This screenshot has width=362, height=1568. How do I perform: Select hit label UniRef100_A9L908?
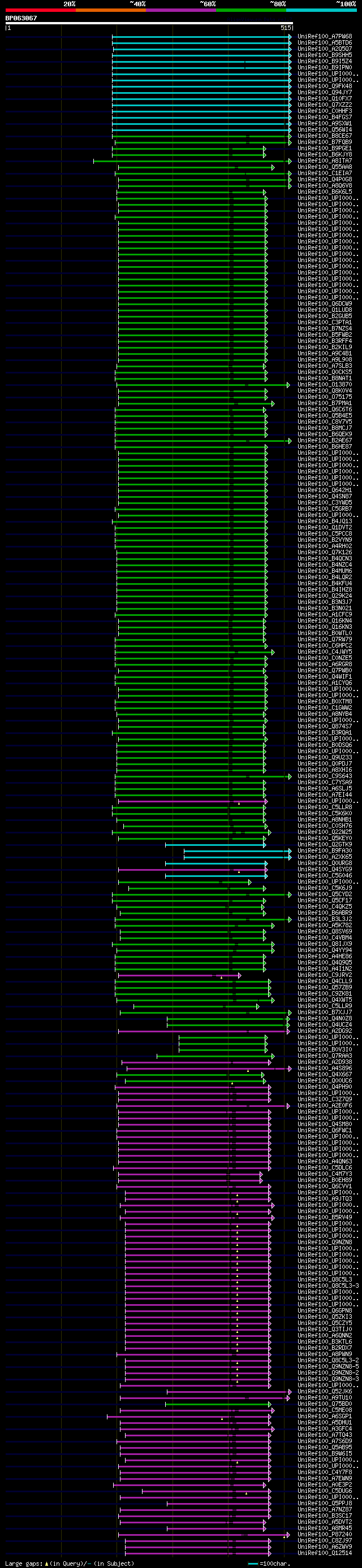tap(325, 360)
